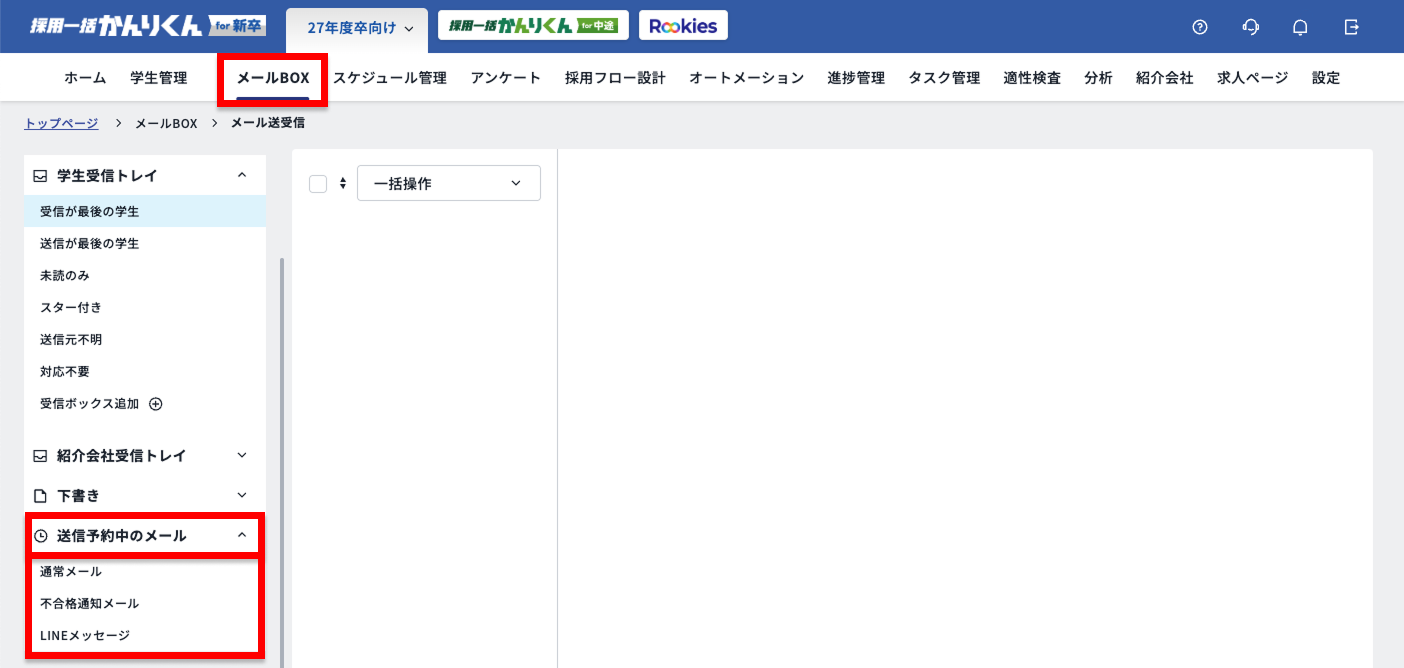The height and width of the screenshot is (668, 1404).
Task: Click the logout icon at top right
Action: click(1352, 27)
